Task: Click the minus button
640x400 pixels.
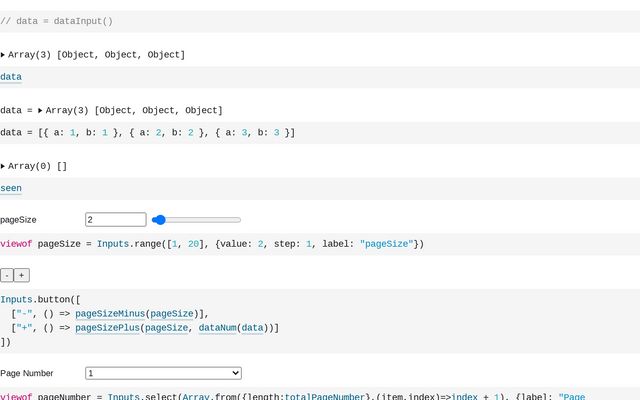Action: click(6, 275)
